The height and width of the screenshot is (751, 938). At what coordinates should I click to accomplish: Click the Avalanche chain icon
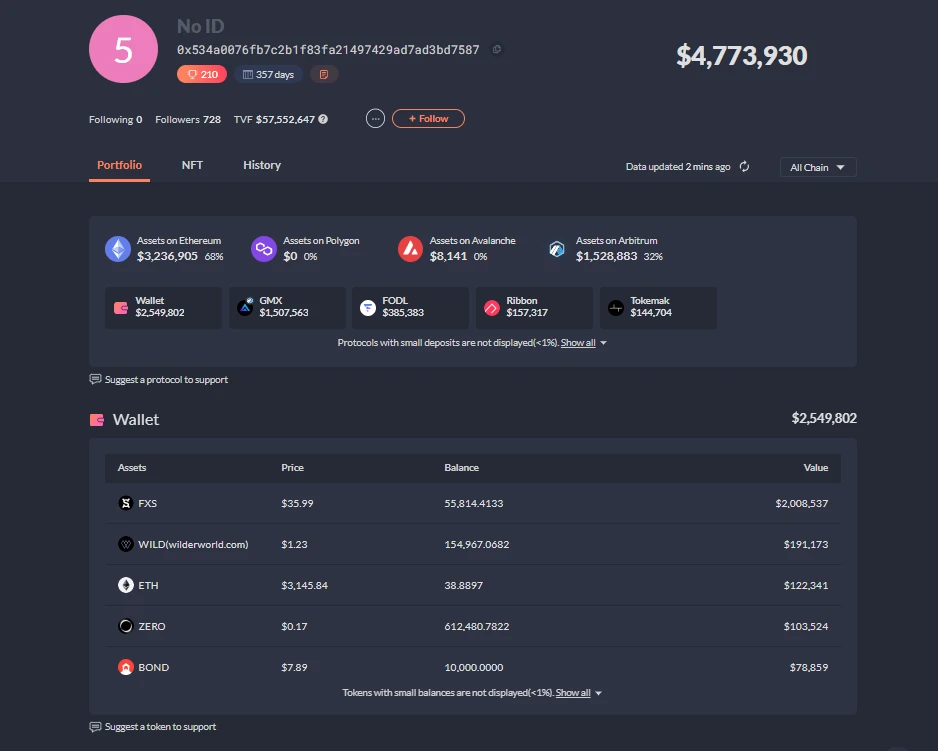point(410,249)
